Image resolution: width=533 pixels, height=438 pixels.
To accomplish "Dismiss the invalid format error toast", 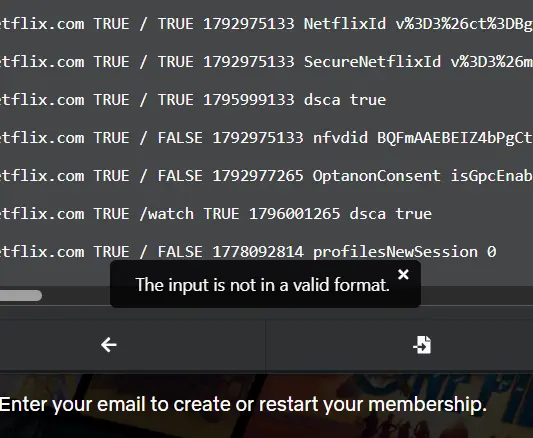I will pyautogui.click(x=403, y=274).
